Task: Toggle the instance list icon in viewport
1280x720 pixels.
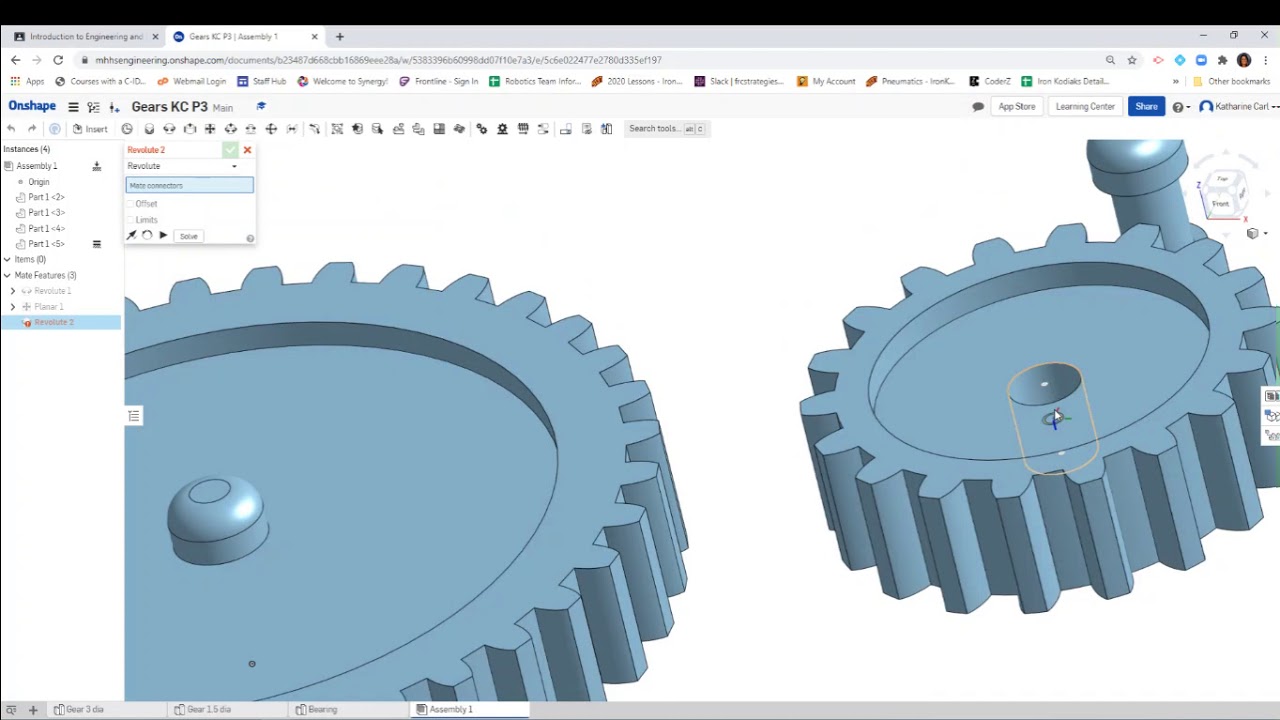Action: (133, 416)
